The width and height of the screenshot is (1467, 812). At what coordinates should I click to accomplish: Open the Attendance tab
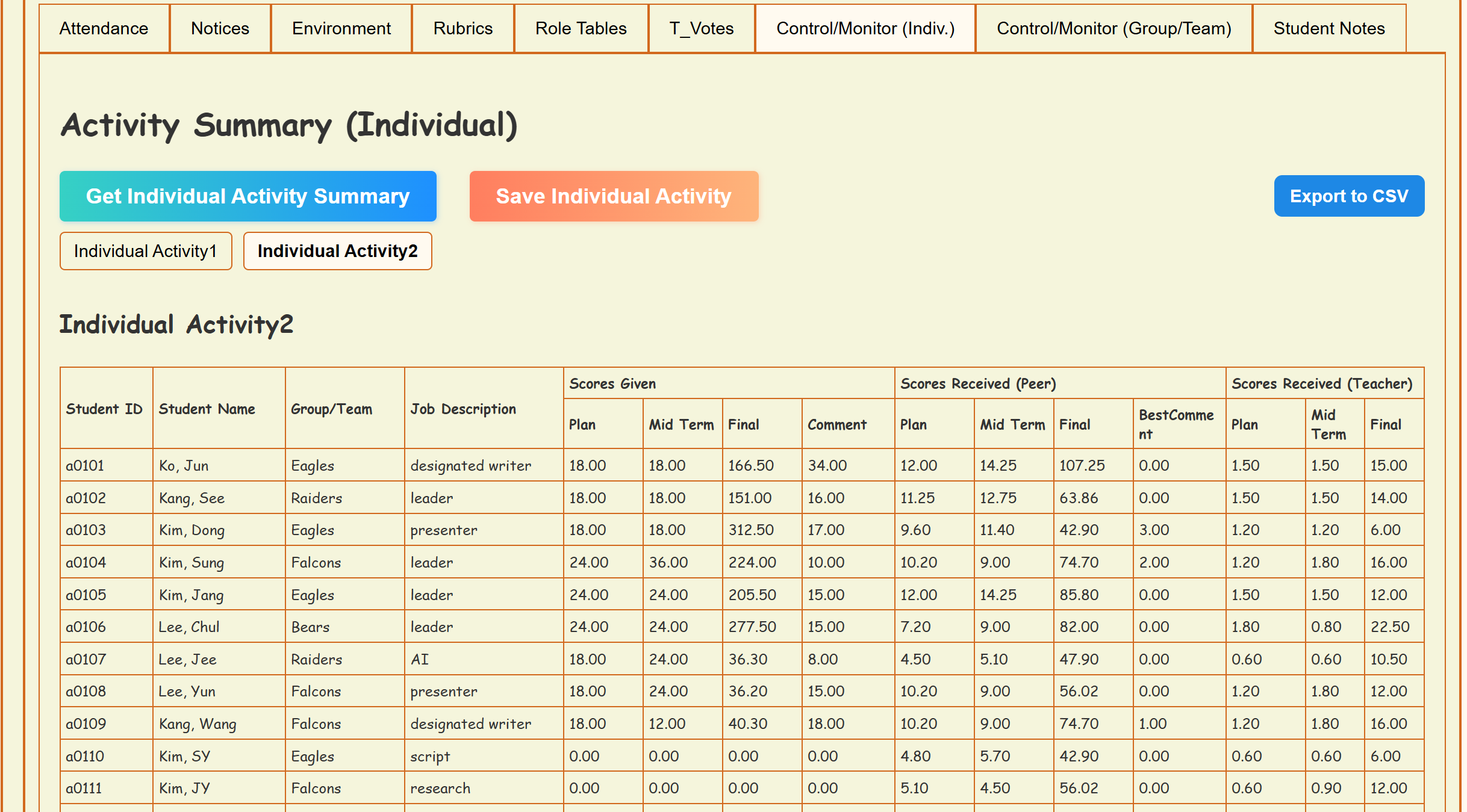(104, 28)
